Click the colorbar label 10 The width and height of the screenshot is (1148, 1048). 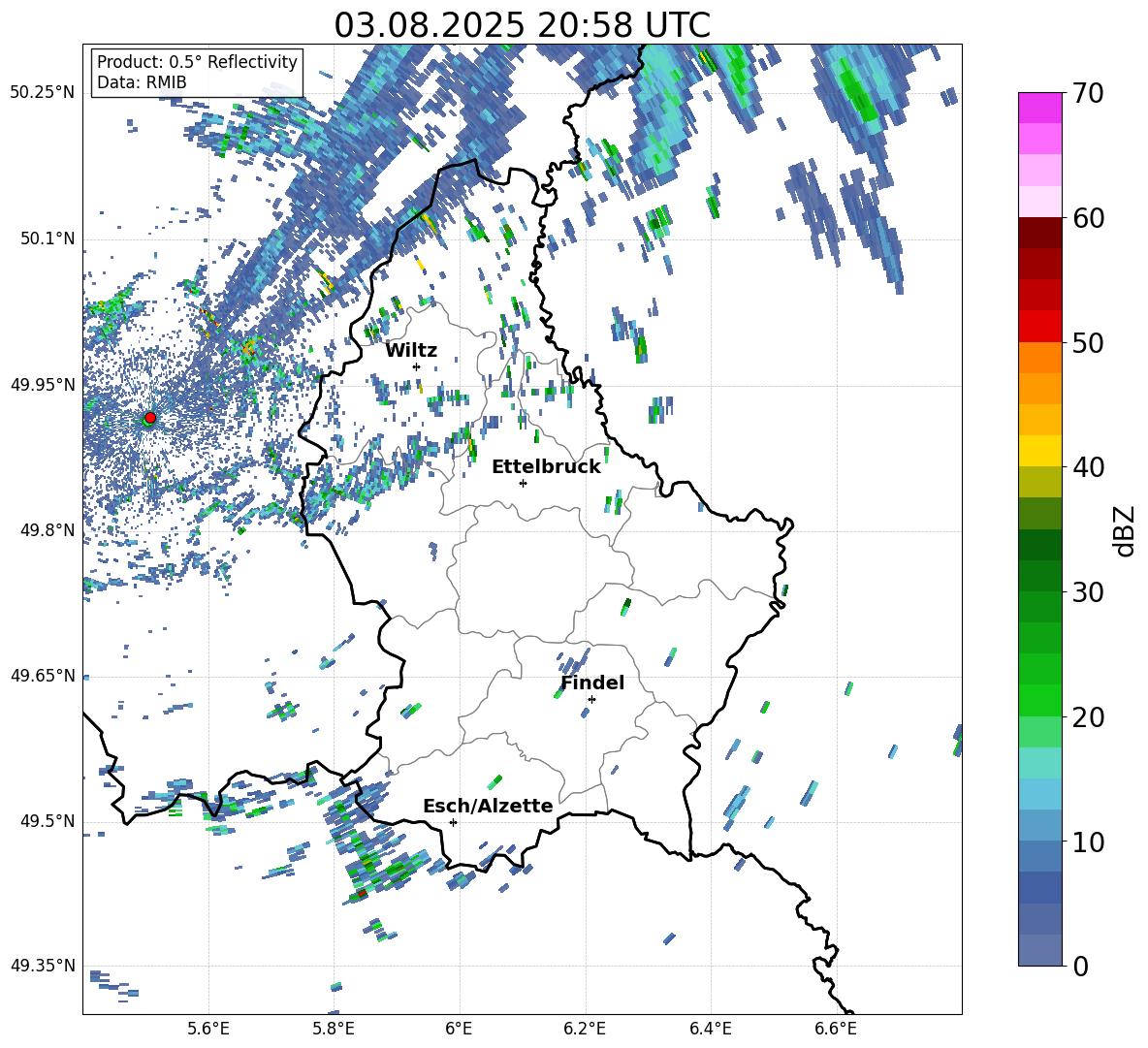[x=1088, y=842]
